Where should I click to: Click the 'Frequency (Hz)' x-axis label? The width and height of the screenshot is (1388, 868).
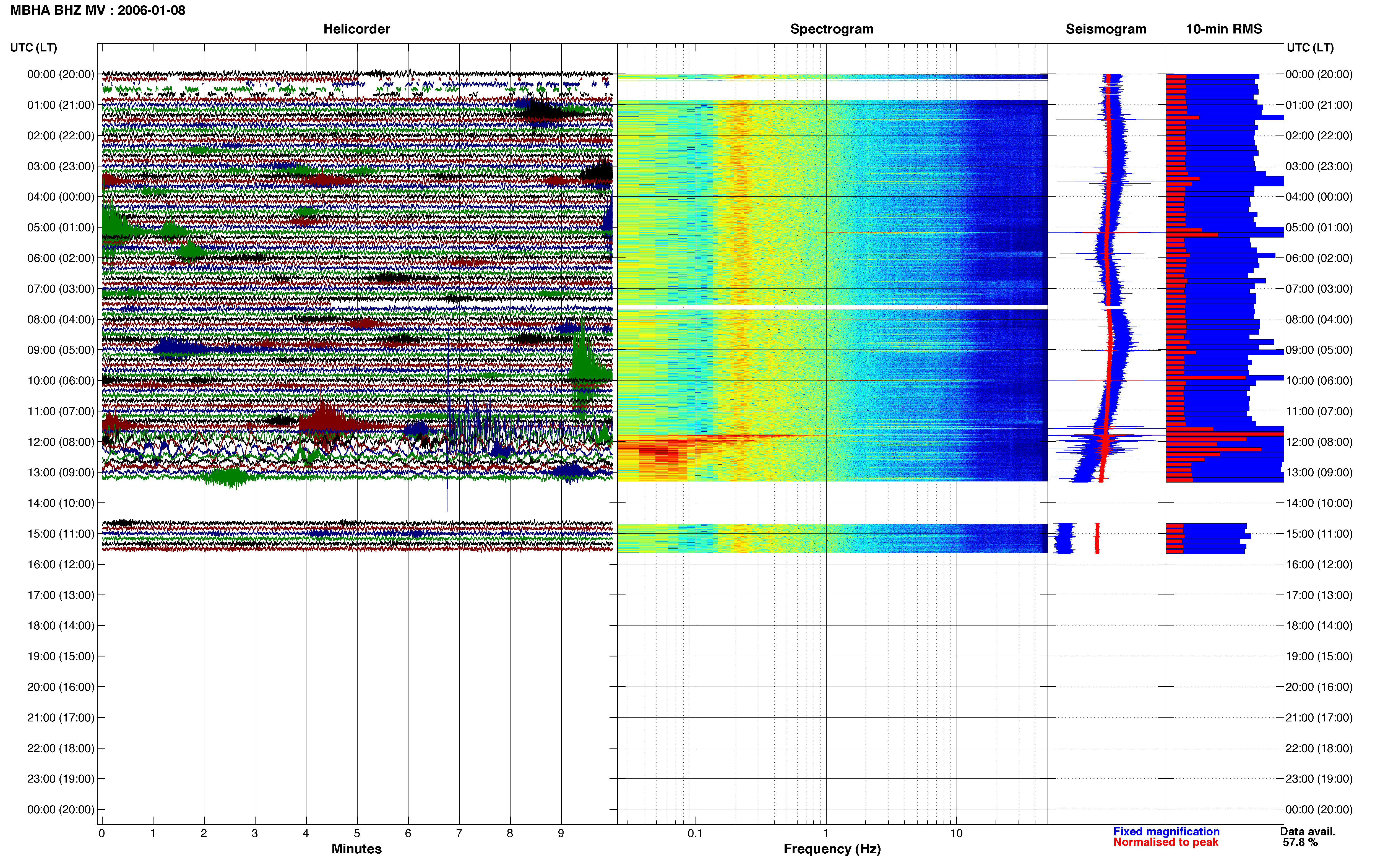[832, 848]
